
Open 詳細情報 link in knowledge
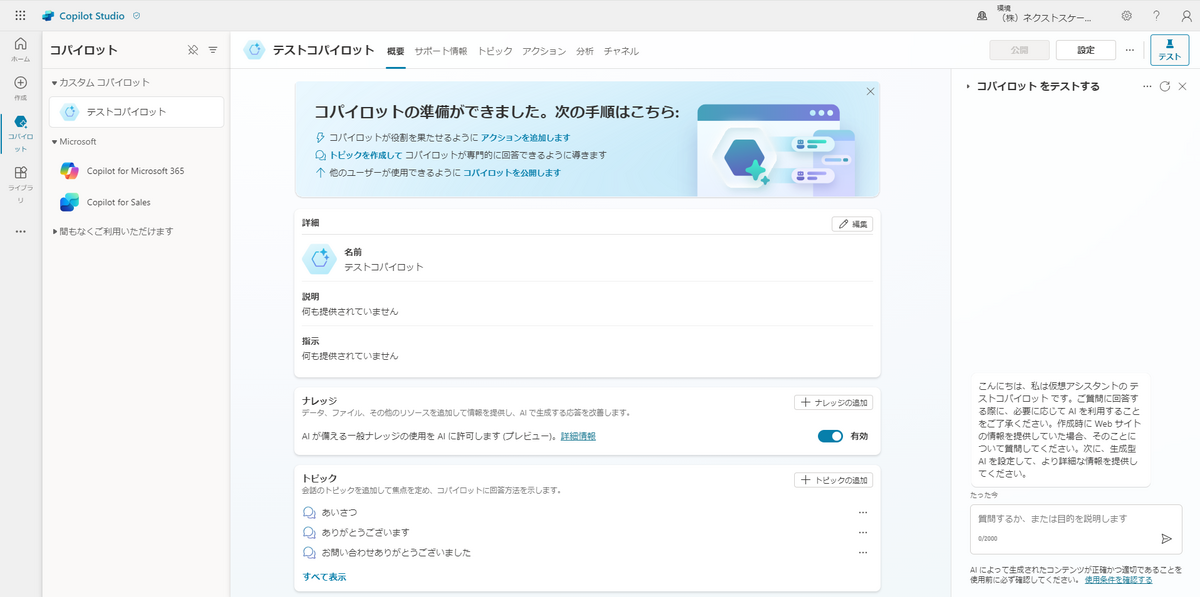coord(578,436)
